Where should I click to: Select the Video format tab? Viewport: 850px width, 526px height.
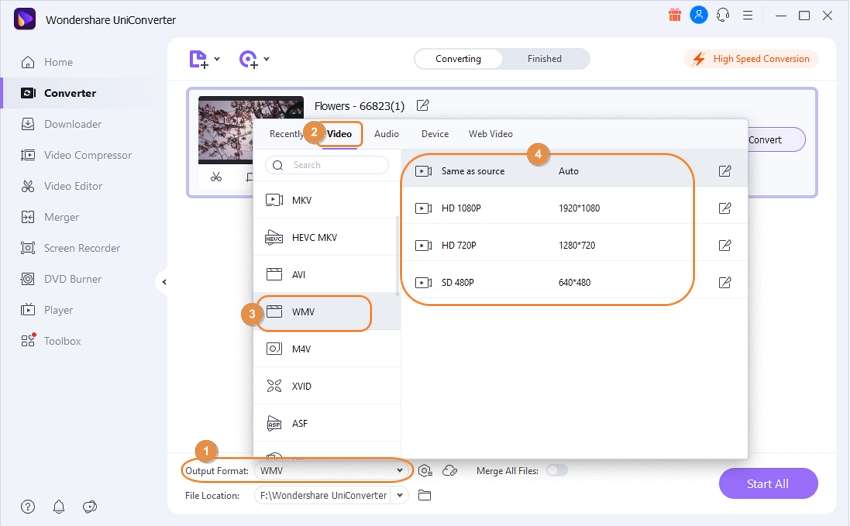339,133
